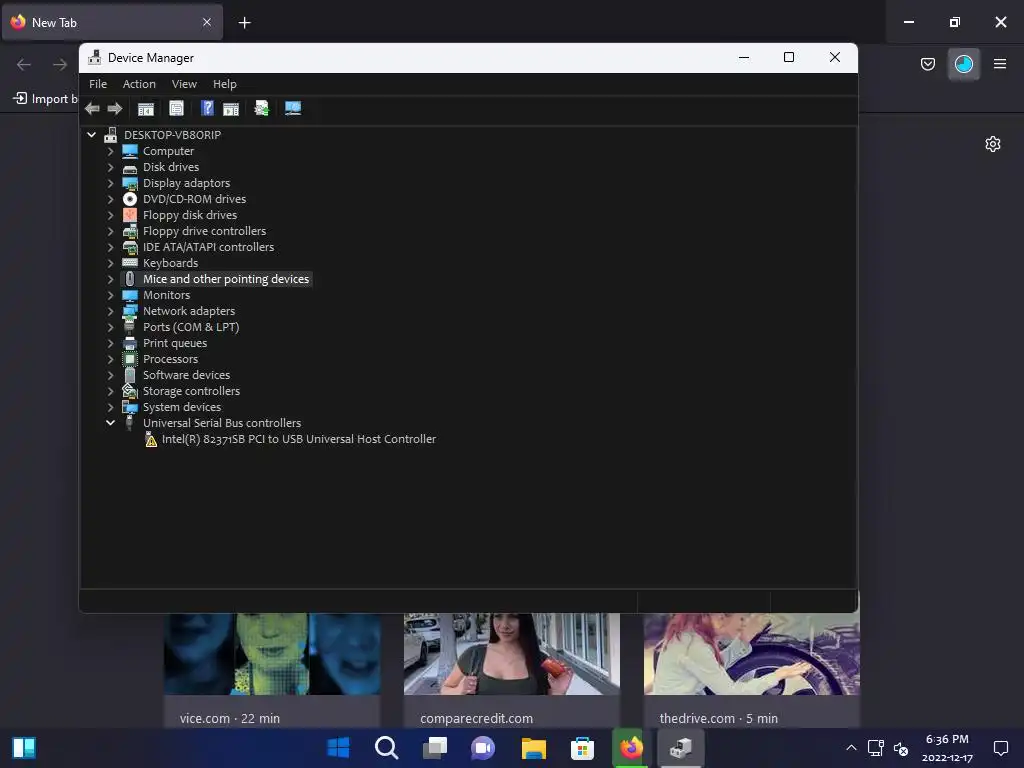Click the warning icon on Intel USB controller
Viewport: 1024px width, 768px height.
(x=151, y=440)
